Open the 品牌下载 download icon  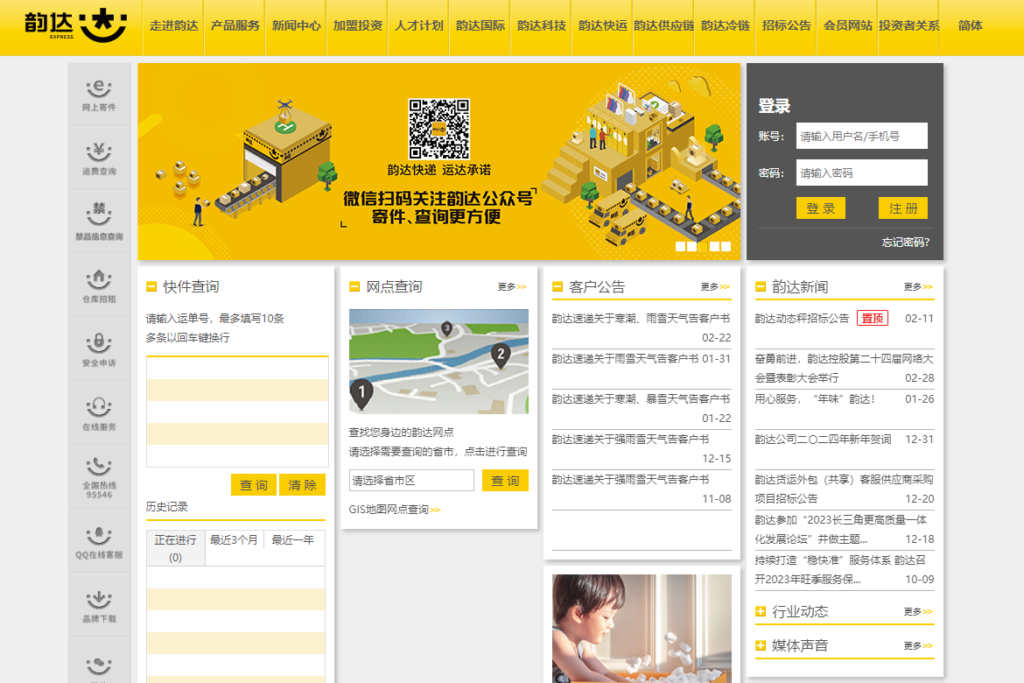click(99, 606)
